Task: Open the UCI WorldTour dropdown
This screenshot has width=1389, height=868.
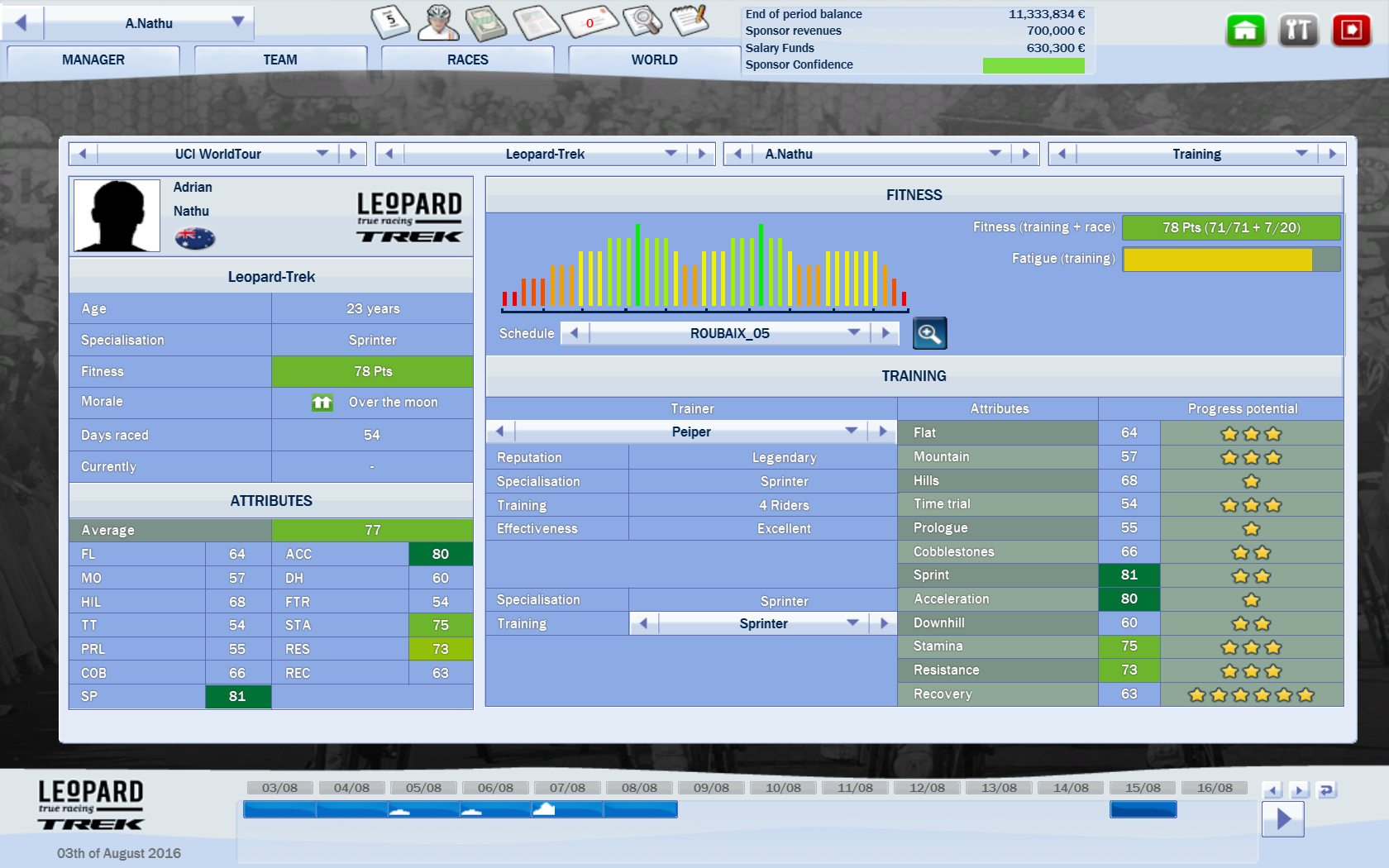Action: tap(322, 154)
